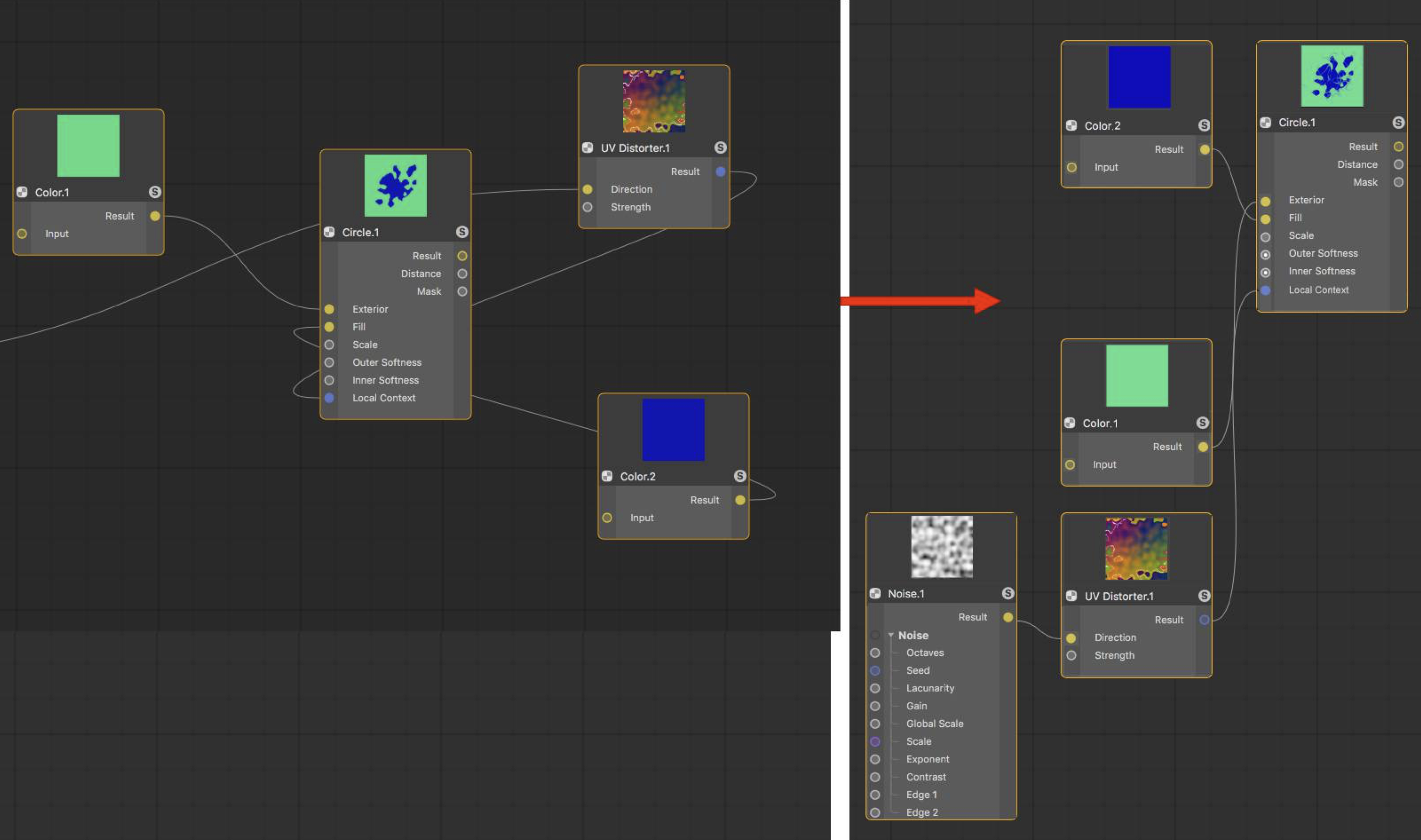The image size is (1421, 840).
Task: Click the Strength port of left-graph UV Distorter.1
Action: pyautogui.click(x=588, y=207)
